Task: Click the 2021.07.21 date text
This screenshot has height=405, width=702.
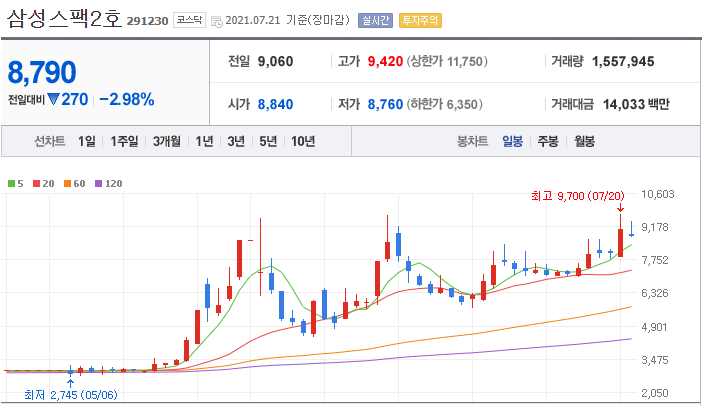Action: 253,20
